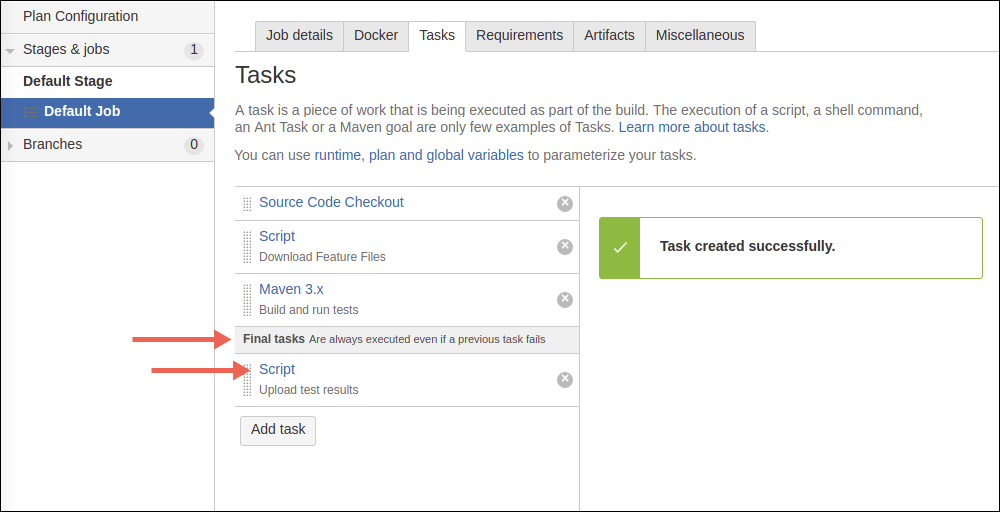Open Plan Configuration in the sidebar
This screenshot has height=512, width=1000.
[x=80, y=17]
